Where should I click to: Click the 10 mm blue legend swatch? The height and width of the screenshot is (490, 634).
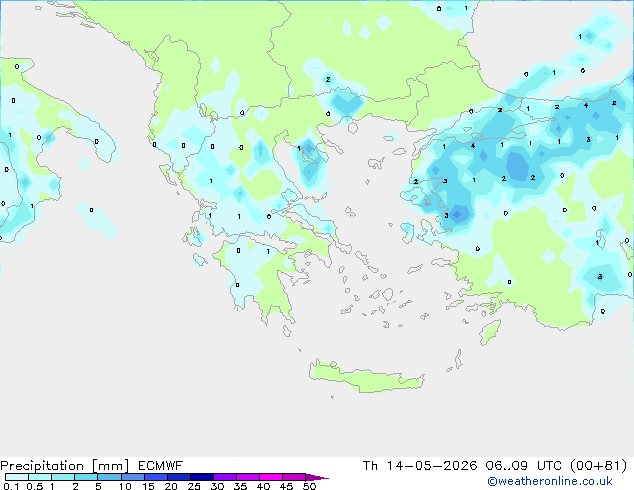tap(132, 477)
